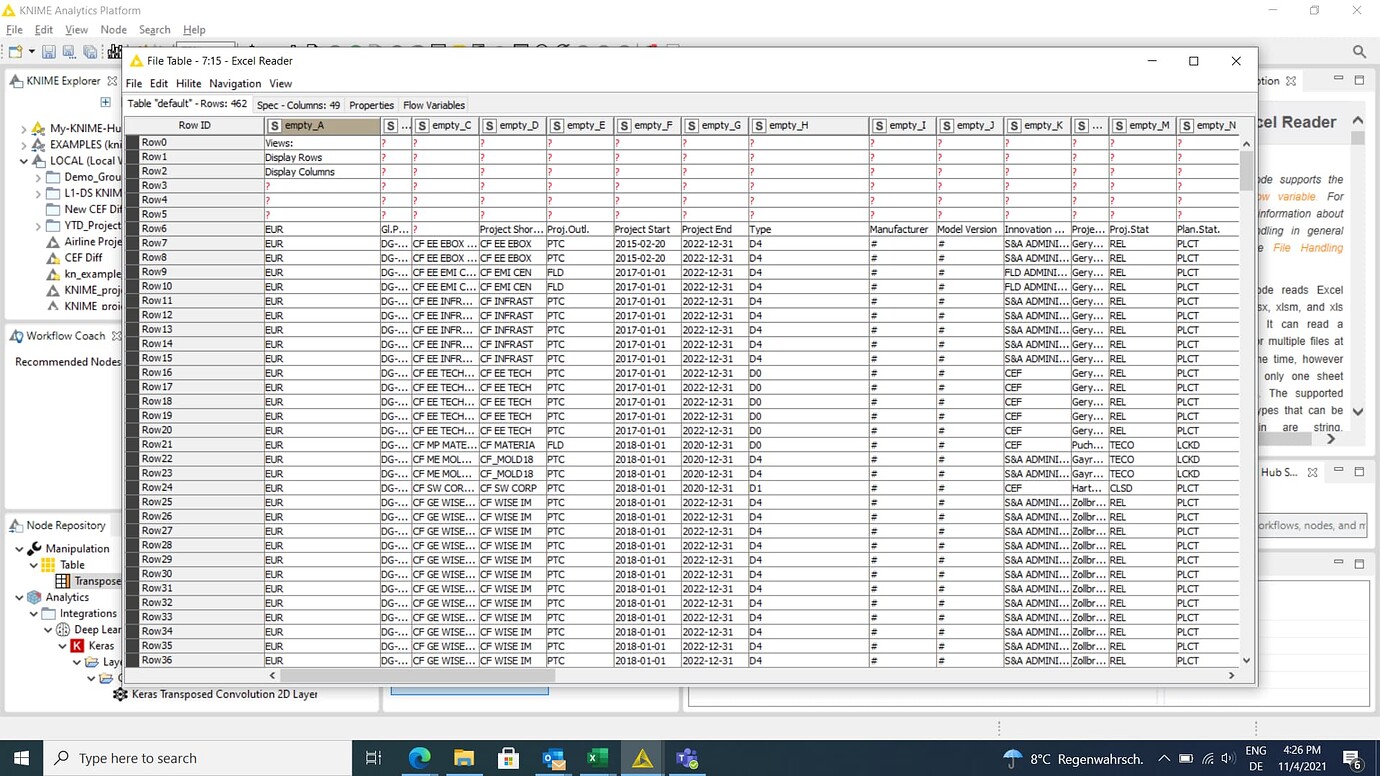
Task: Click the Analytics cube icon
Action: tap(34, 598)
